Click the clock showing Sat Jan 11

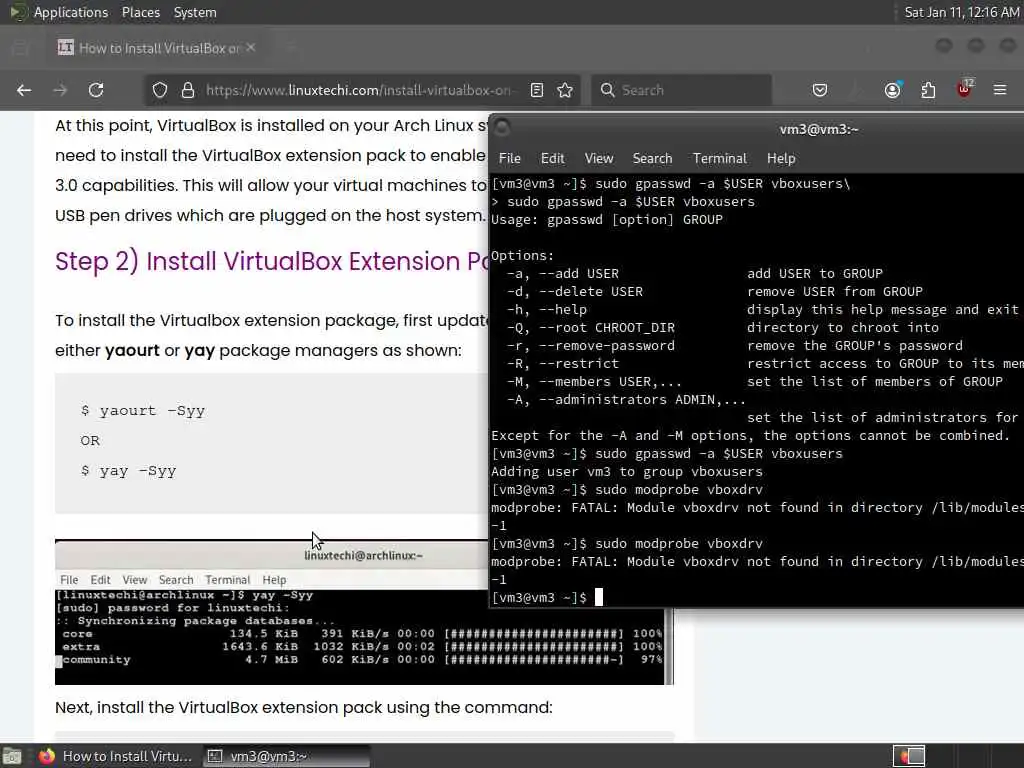[x=961, y=12]
